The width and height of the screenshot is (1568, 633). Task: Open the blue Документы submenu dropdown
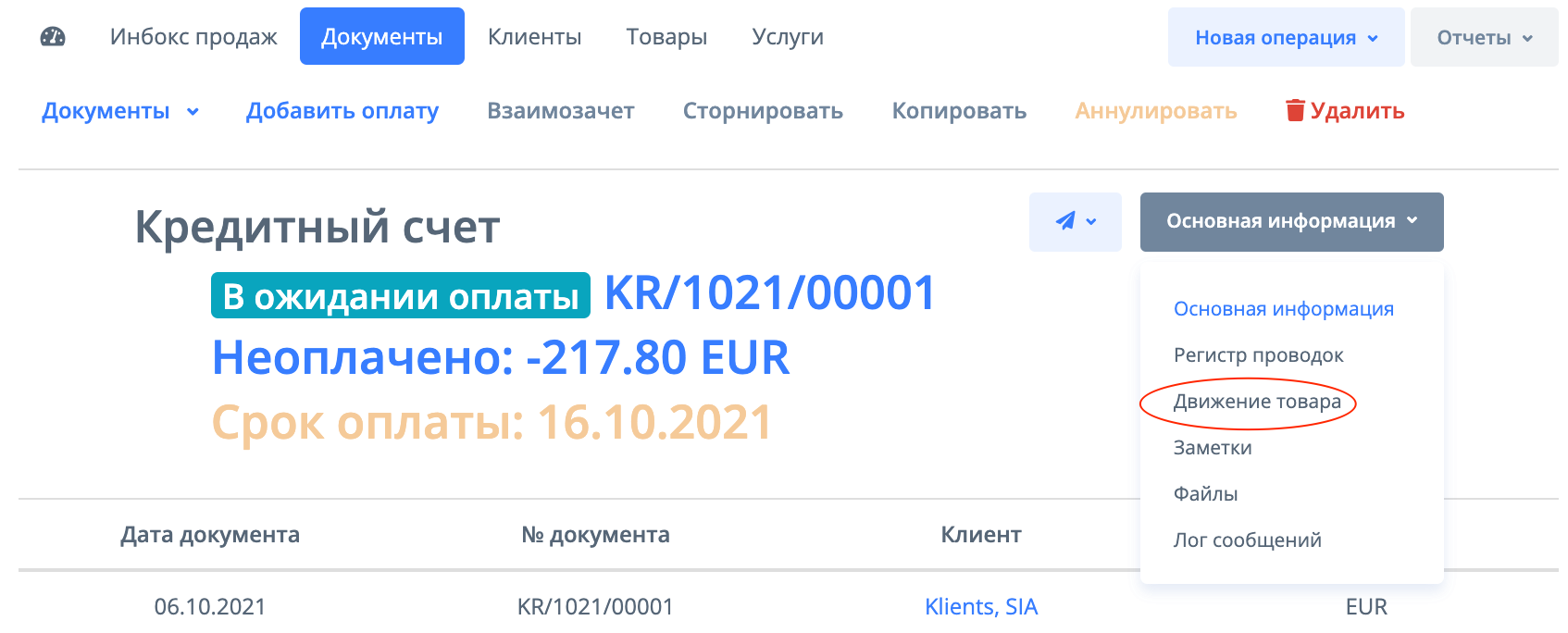point(120,111)
